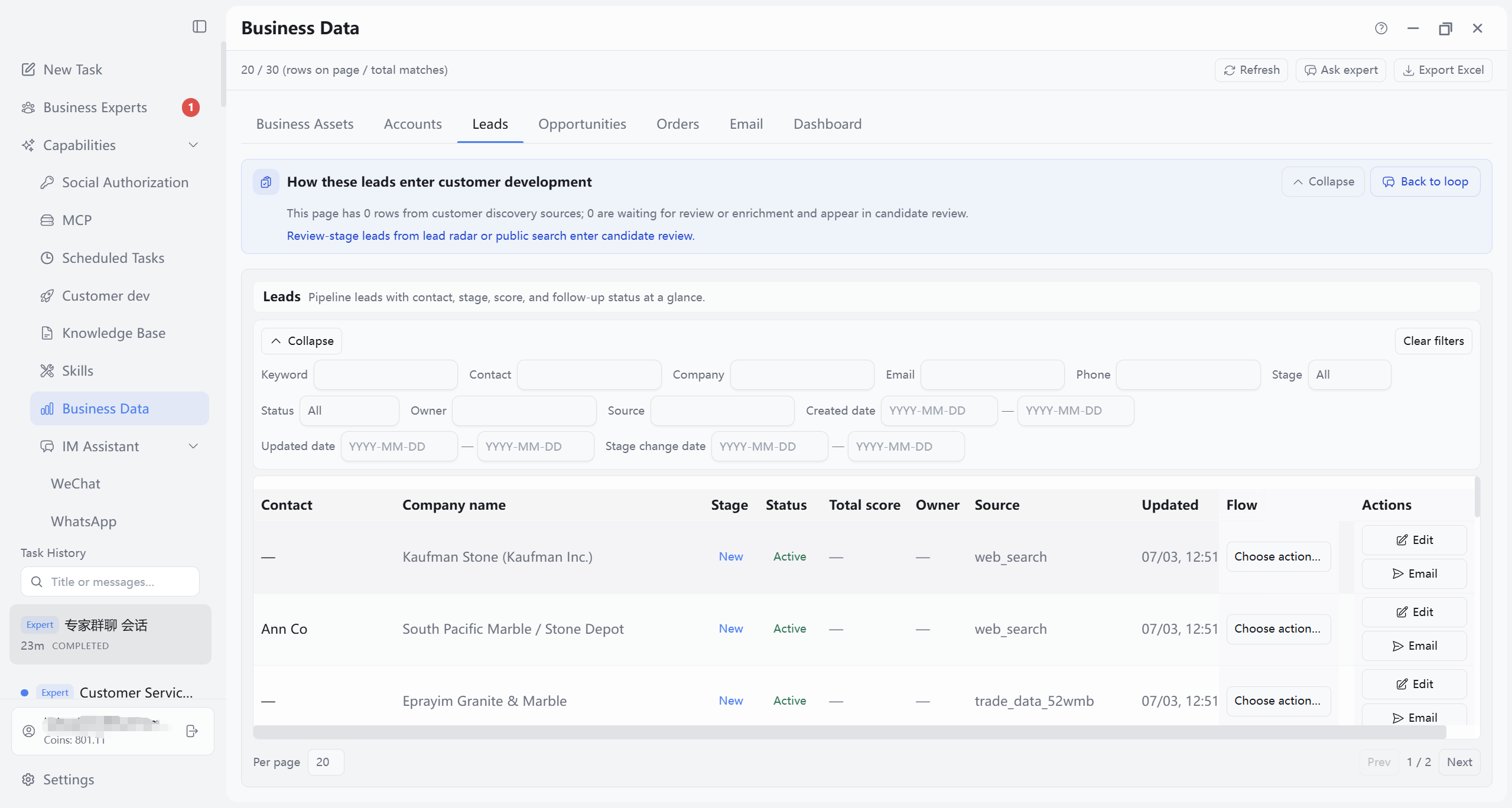This screenshot has width=1512, height=808.
Task: Click the Refresh button
Action: click(1251, 70)
